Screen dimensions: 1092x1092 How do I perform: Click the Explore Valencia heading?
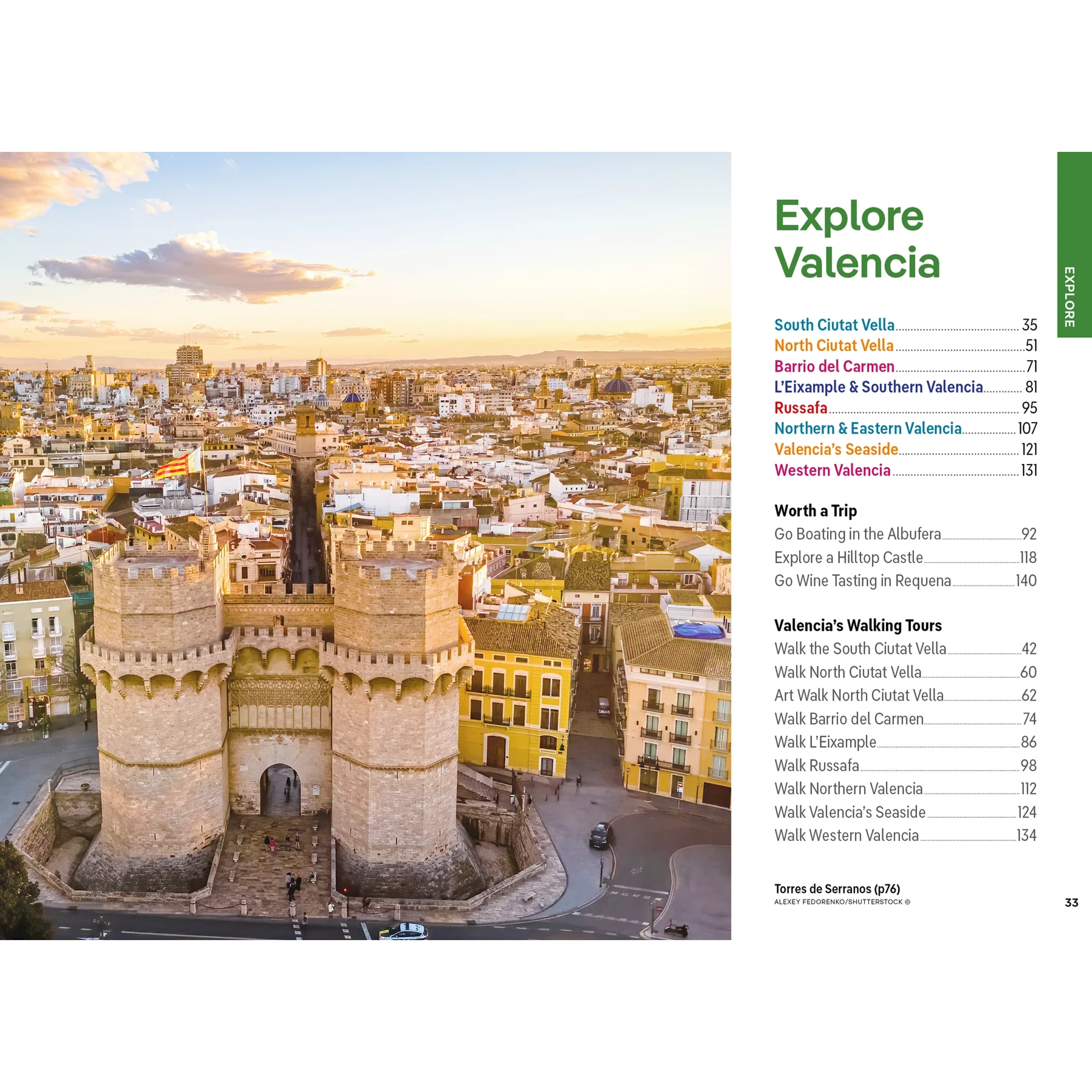click(856, 239)
